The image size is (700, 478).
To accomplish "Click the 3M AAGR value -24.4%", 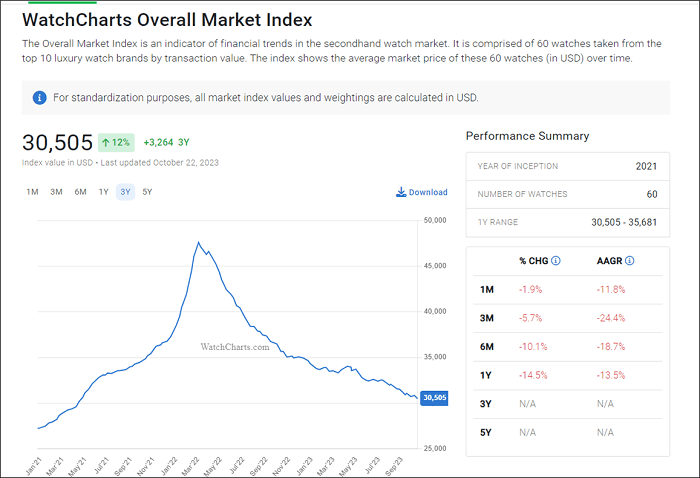I will pyautogui.click(x=611, y=318).
